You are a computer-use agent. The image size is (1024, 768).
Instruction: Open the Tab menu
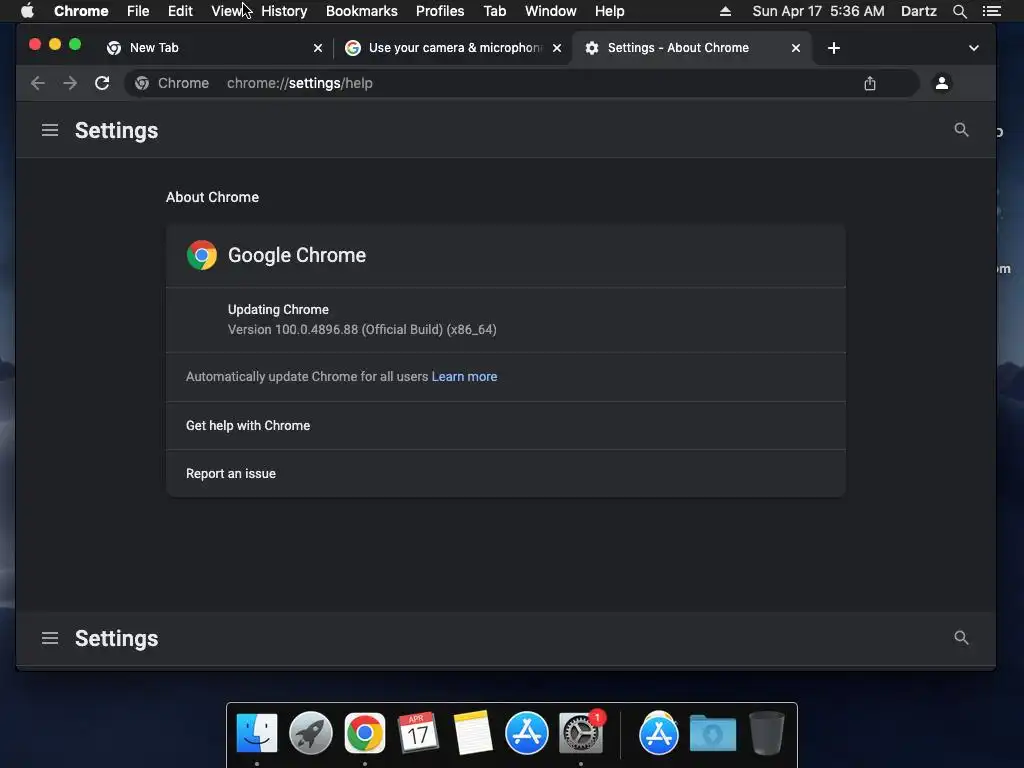tap(494, 11)
